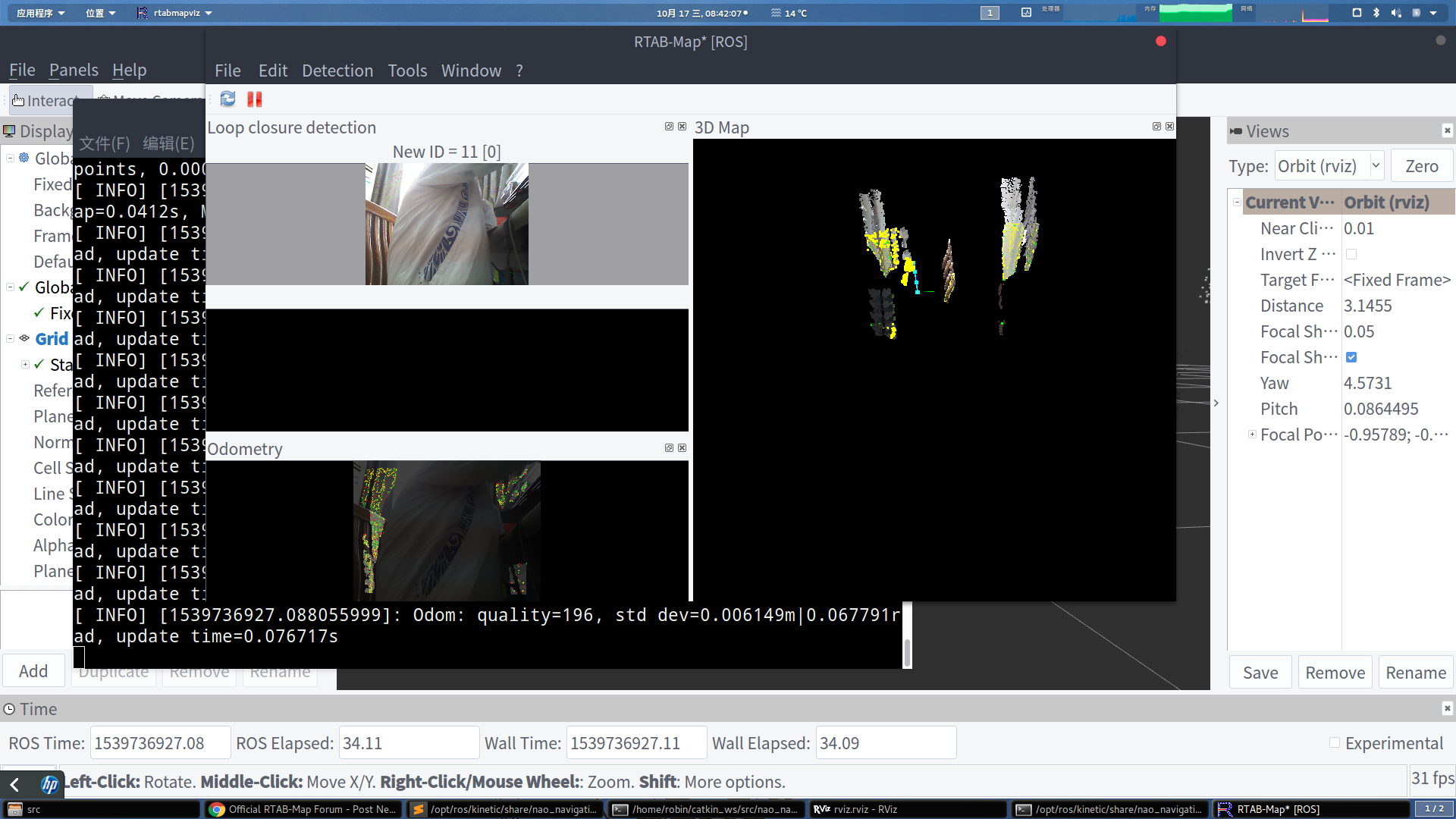Image resolution: width=1456 pixels, height=819 pixels.
Task: Uncheck the Focal Shape Fixed Size checkbox
Action: point(1351,357)
